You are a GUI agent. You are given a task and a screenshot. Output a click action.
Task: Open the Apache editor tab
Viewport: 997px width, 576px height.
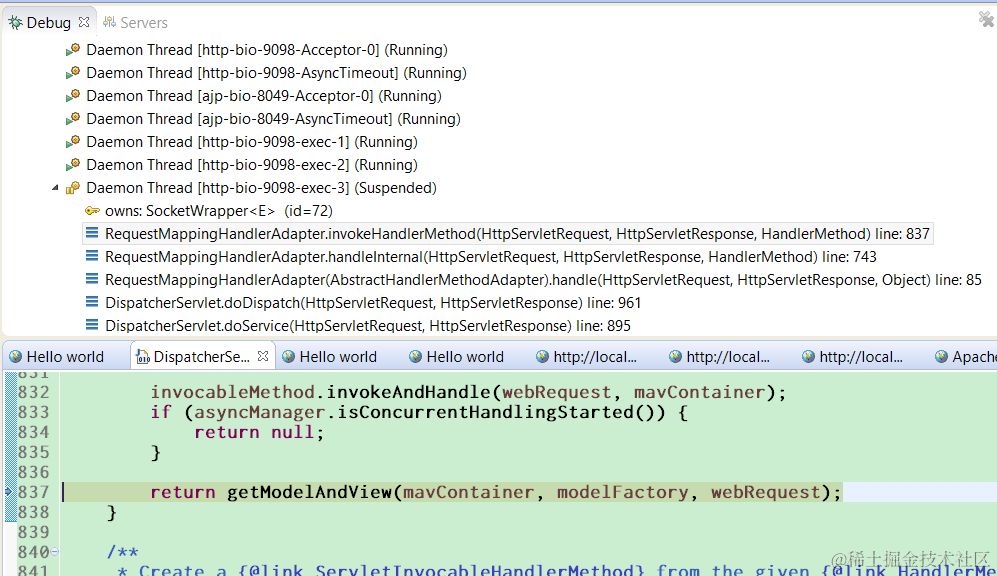(965, 357)
